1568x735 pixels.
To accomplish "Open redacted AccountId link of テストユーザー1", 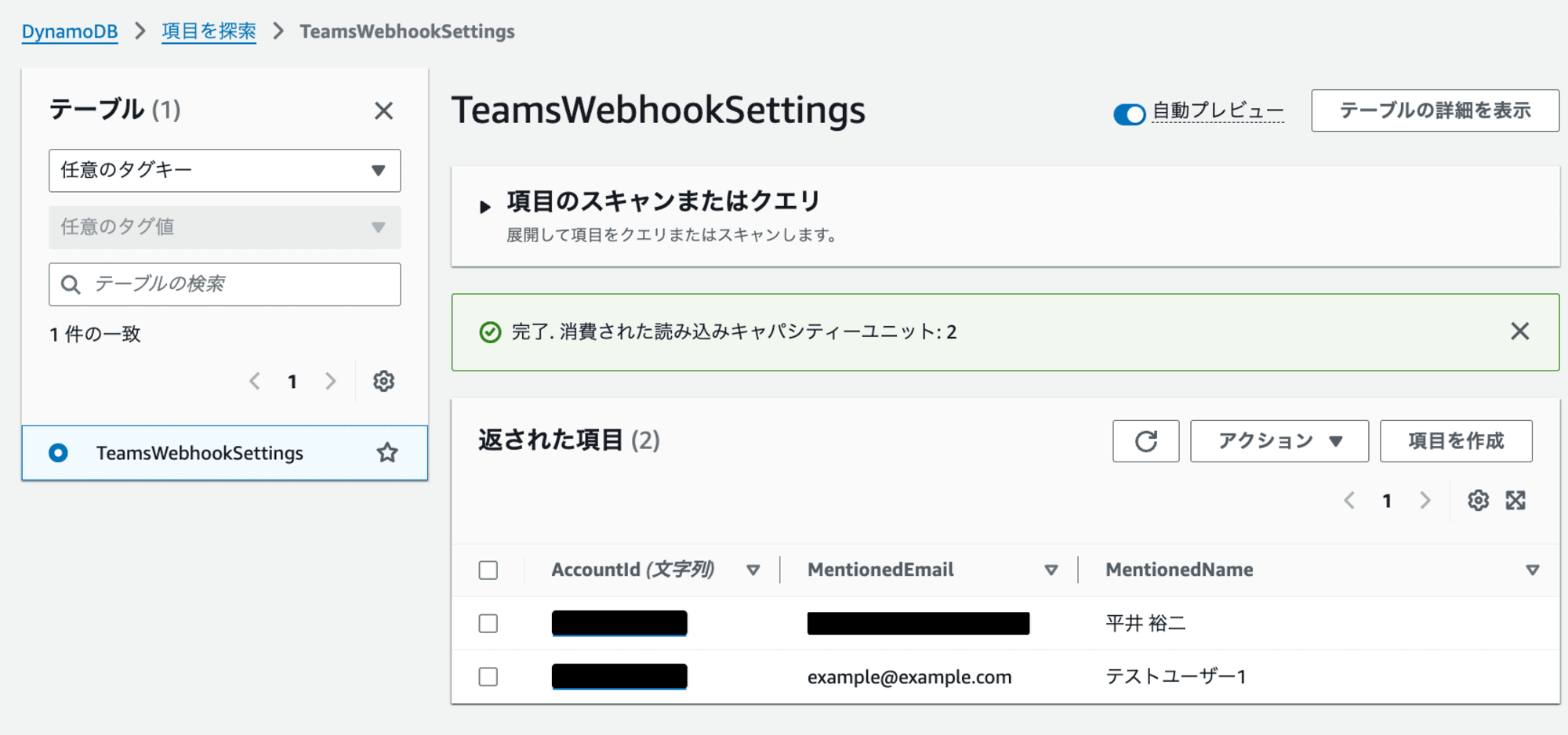I will 619,676.
